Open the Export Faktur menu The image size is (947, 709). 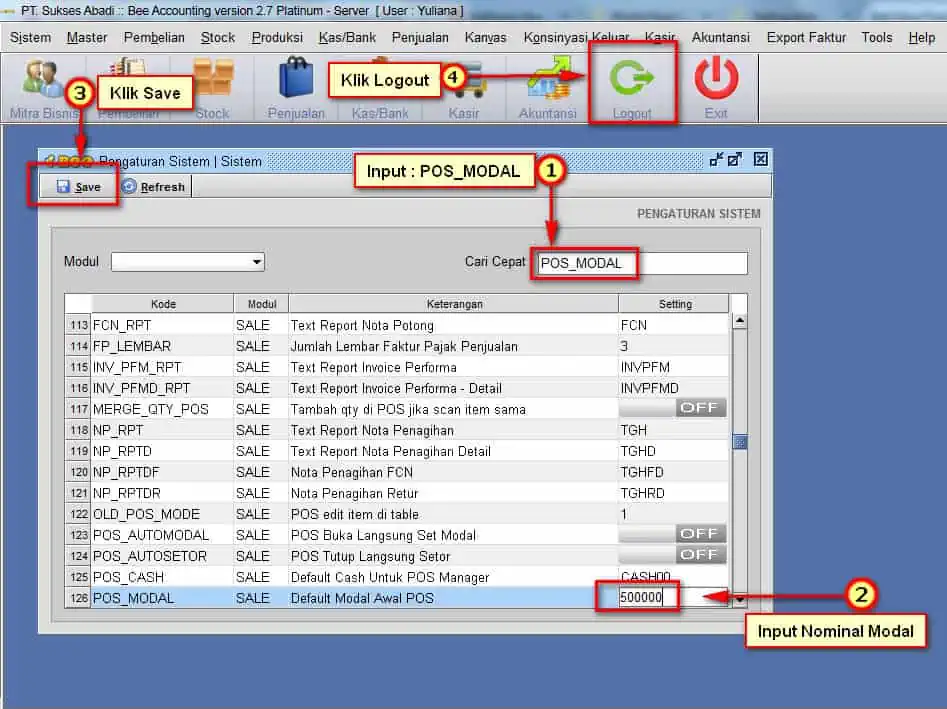click(x=806, y=37)
